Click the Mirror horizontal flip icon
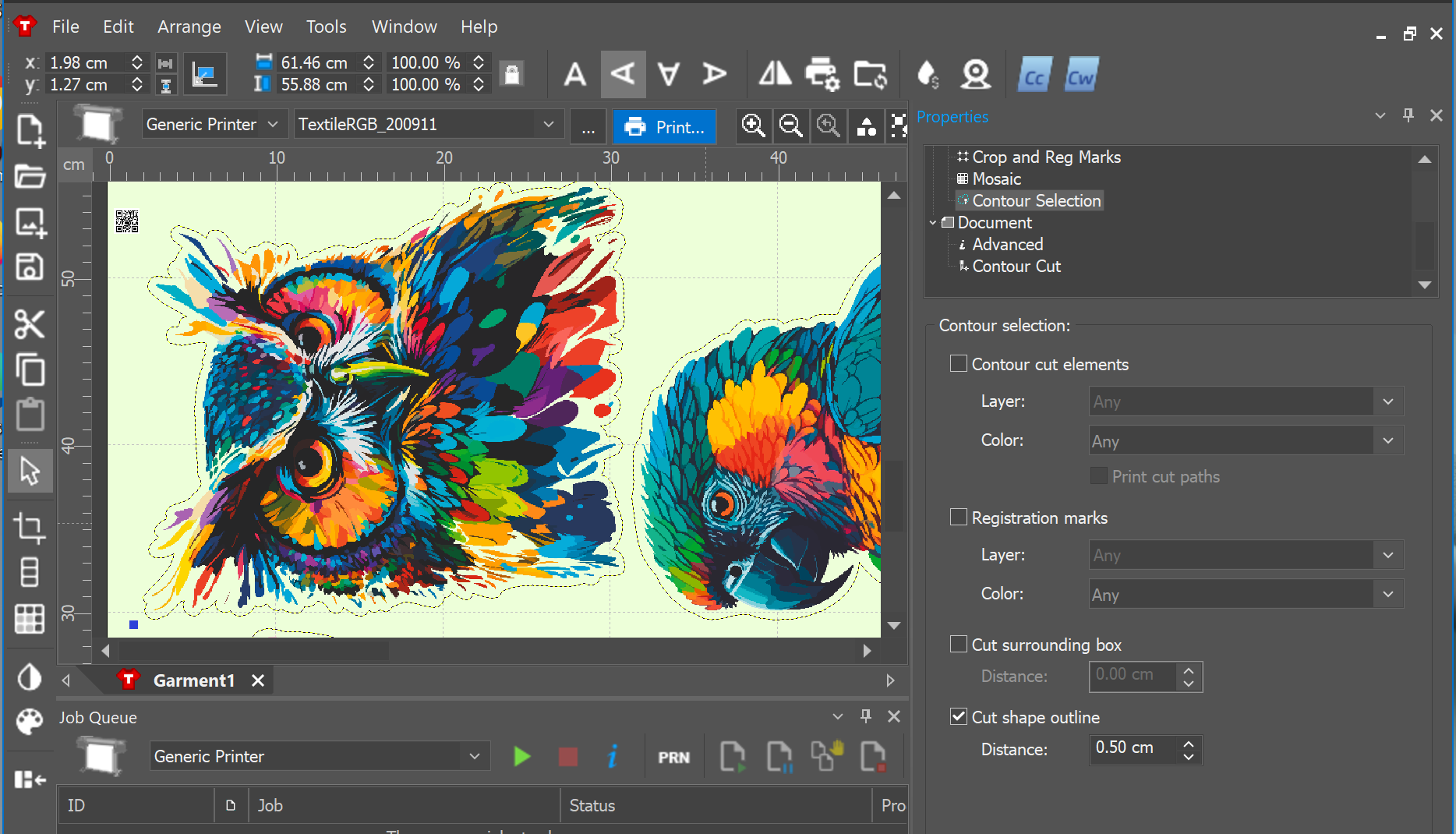 click(x=775, y=75)
